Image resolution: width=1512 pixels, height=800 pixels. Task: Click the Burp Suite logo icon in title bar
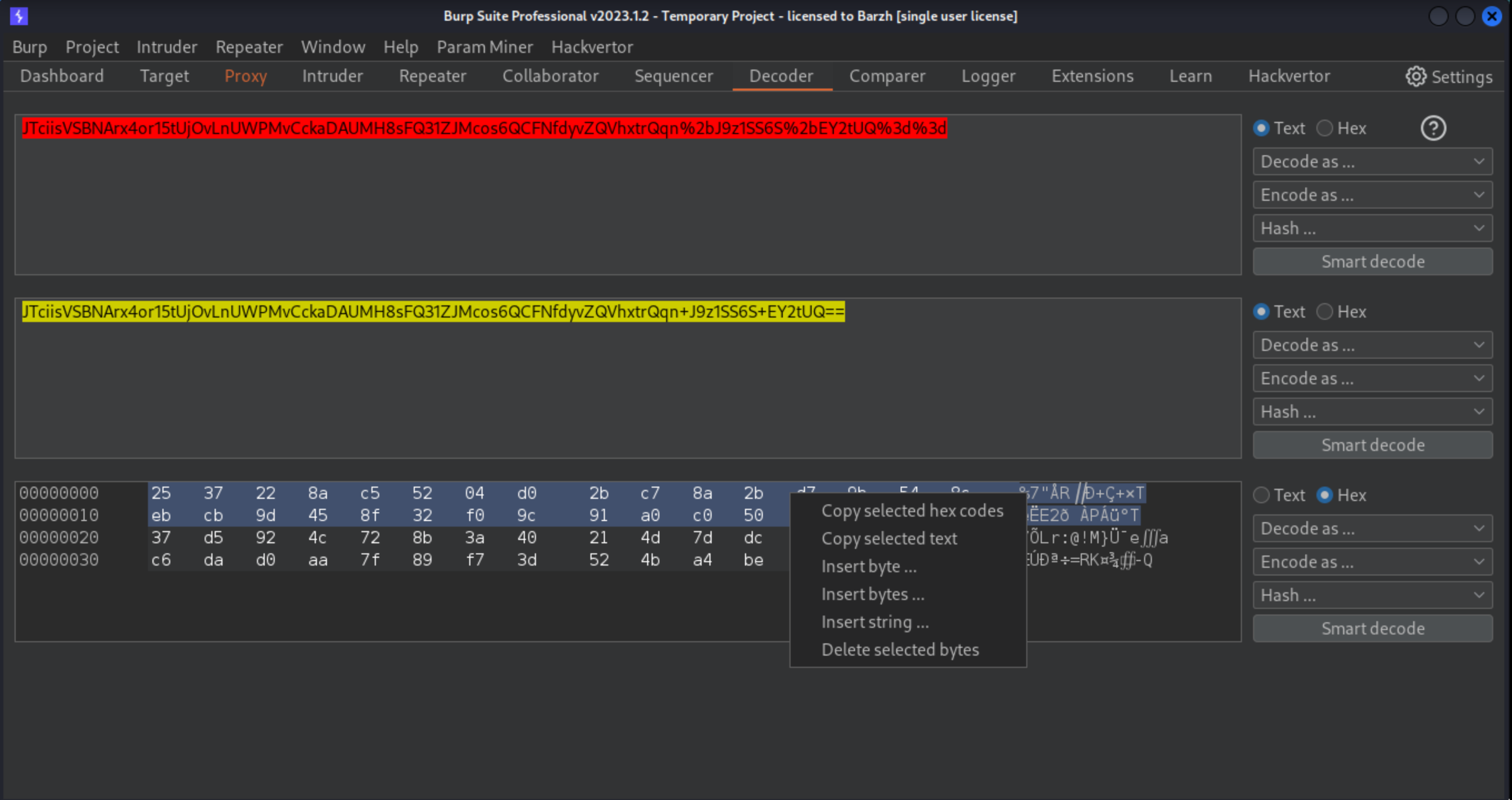tap(19, 16)
